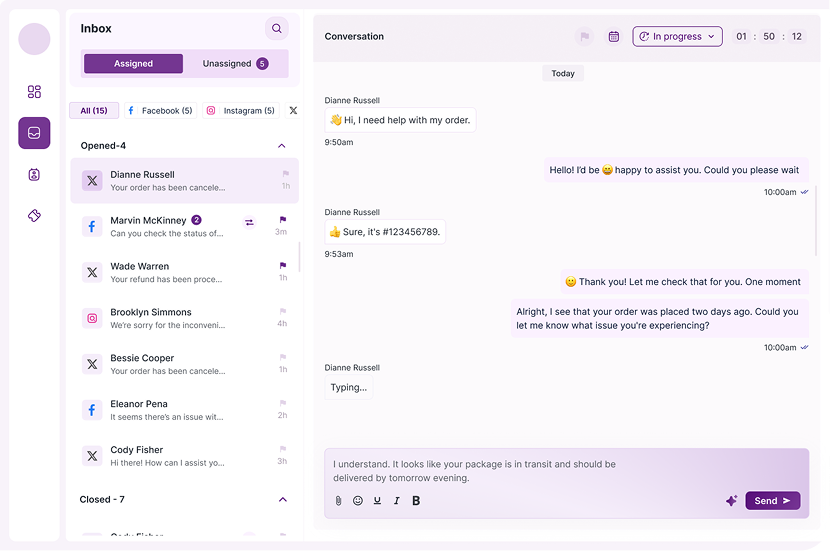The height and width of the screenshot is (551, 830).
Task: Attach a file with the paperclip icon
Action: (x=339, y=501)
